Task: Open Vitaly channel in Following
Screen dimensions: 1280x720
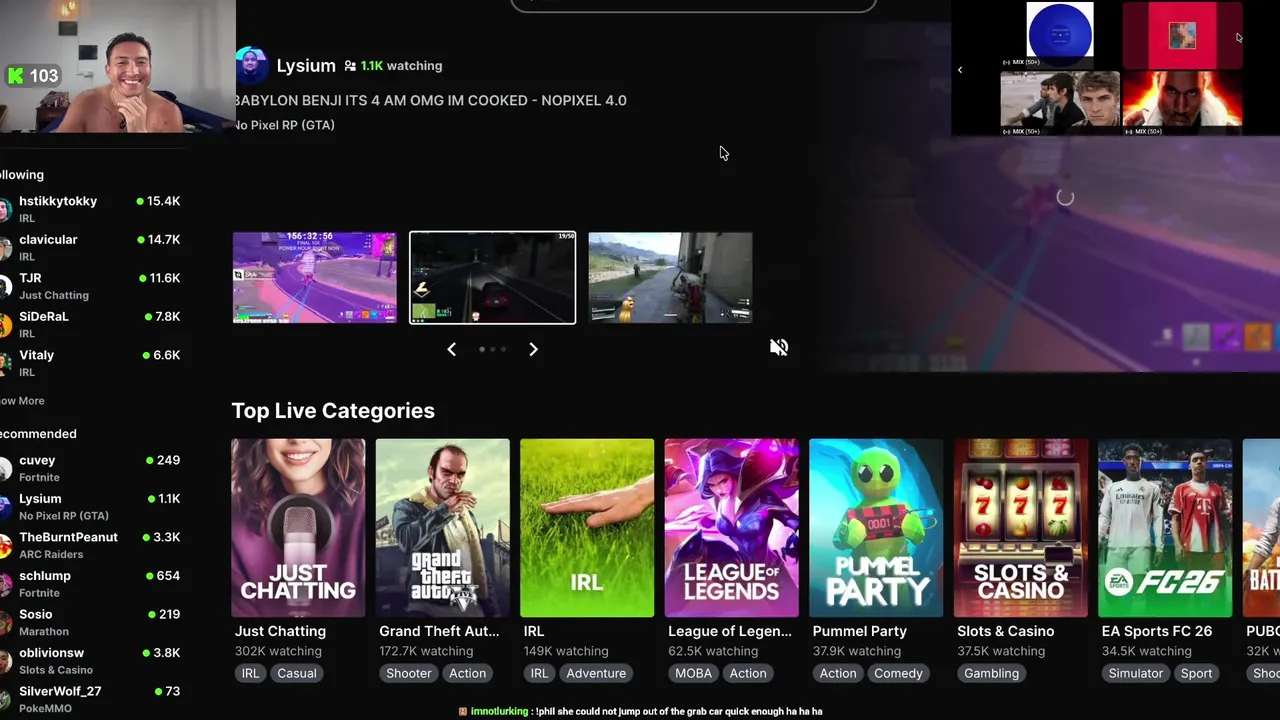Action: click(36, 355)
